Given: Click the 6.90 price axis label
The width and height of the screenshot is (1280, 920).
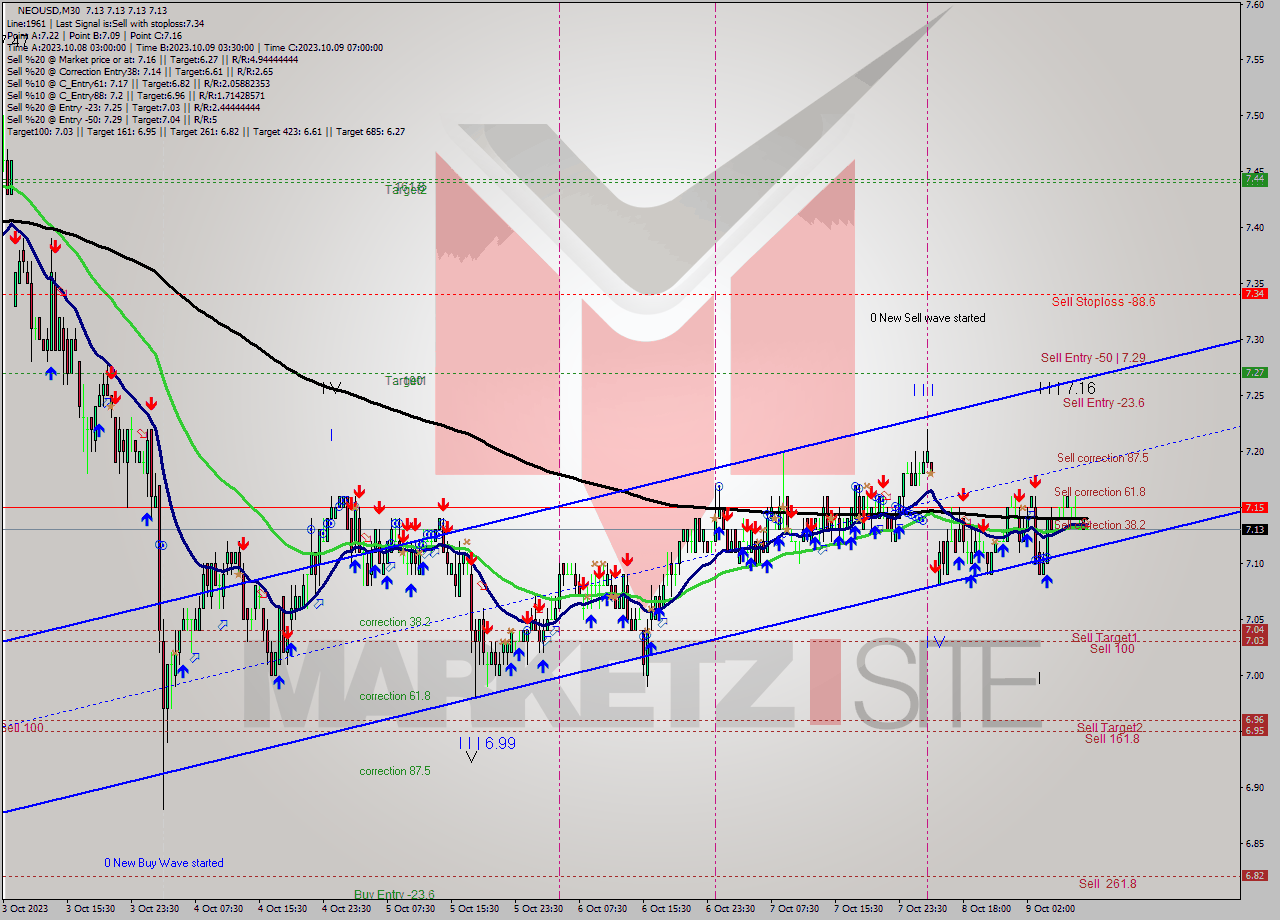Looking at the screenshot, I should pos(1254,787).
